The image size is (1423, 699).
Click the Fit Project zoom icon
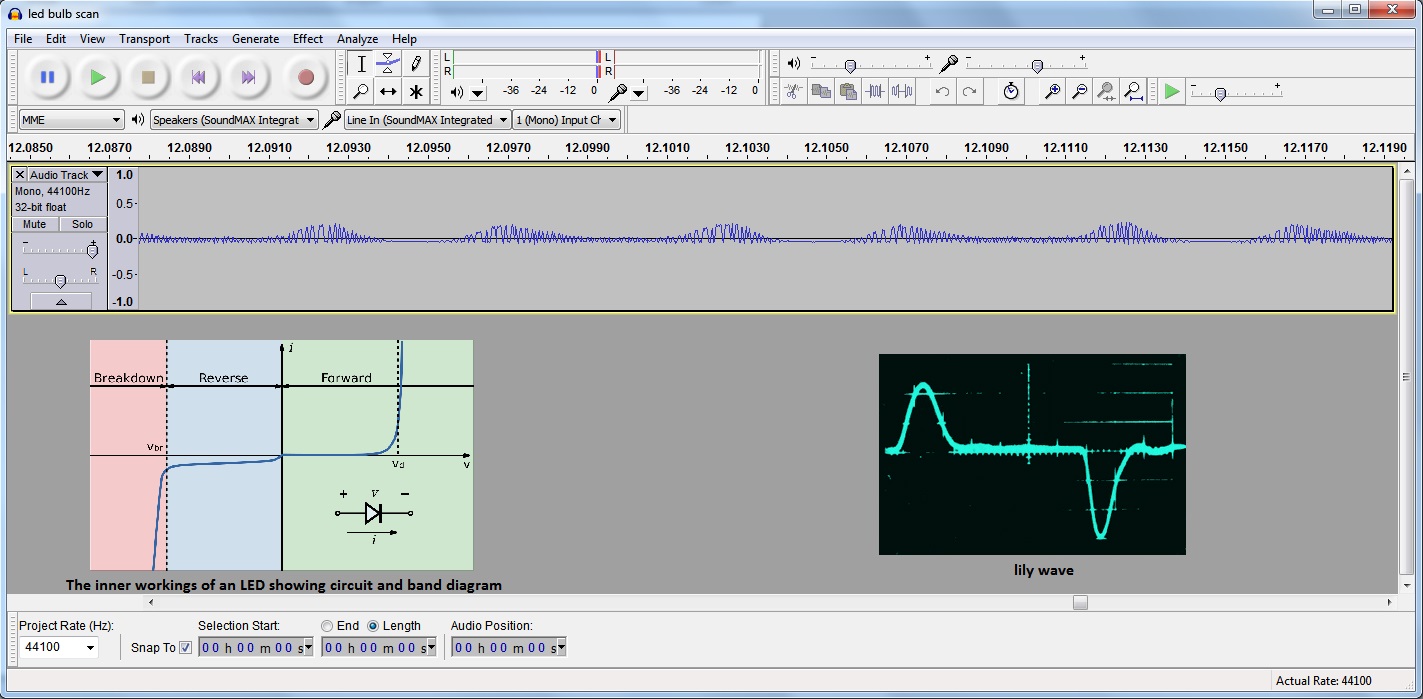[x=1133, y=91]
